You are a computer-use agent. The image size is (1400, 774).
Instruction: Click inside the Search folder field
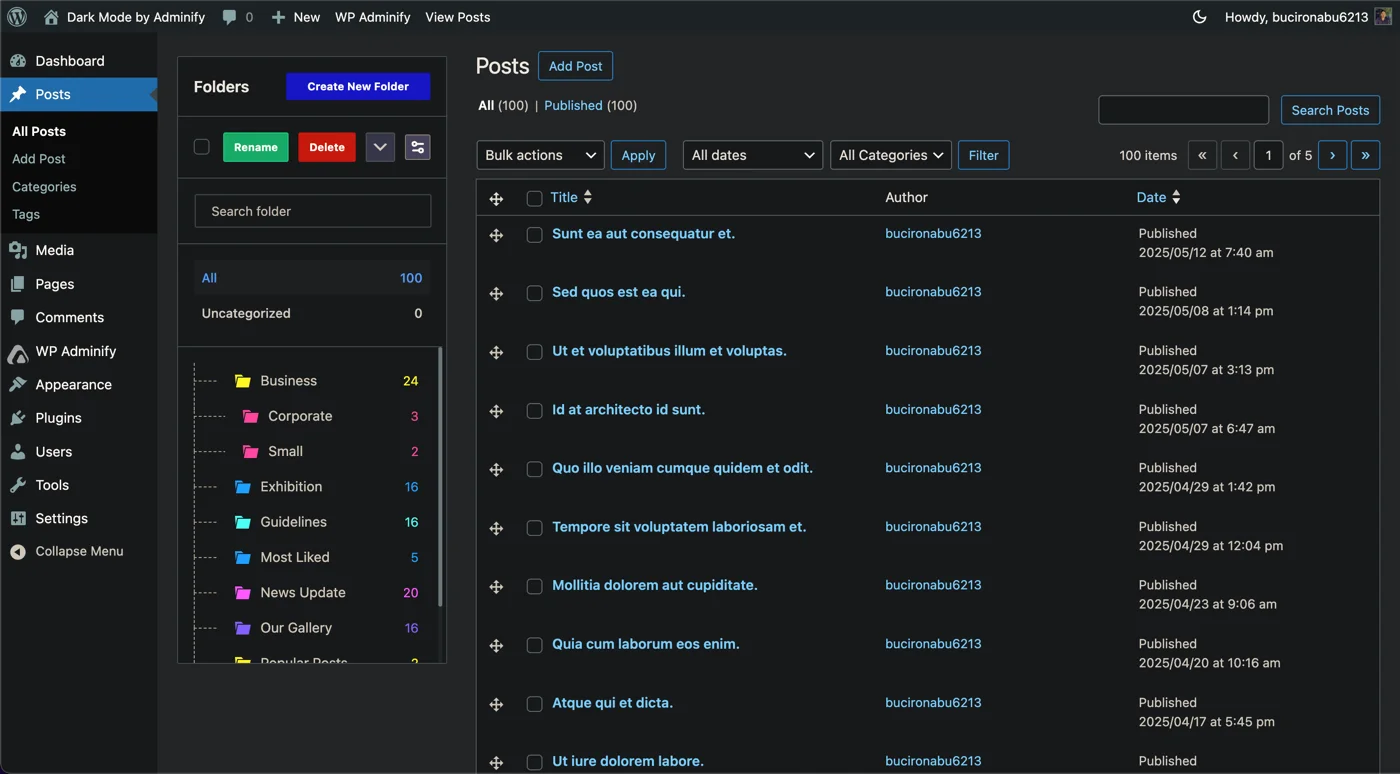pyautogui.click(x=312, y=211)
